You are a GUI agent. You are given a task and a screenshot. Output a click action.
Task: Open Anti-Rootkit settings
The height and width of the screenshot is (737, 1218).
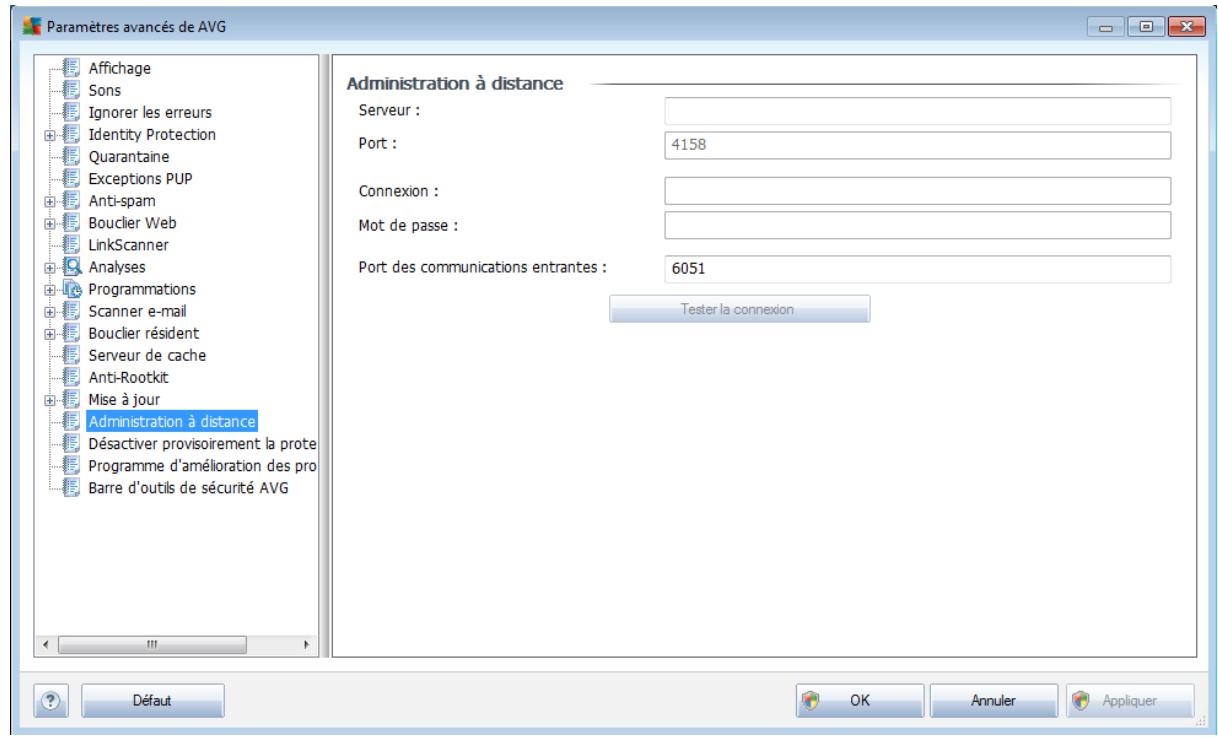(129, 377)
